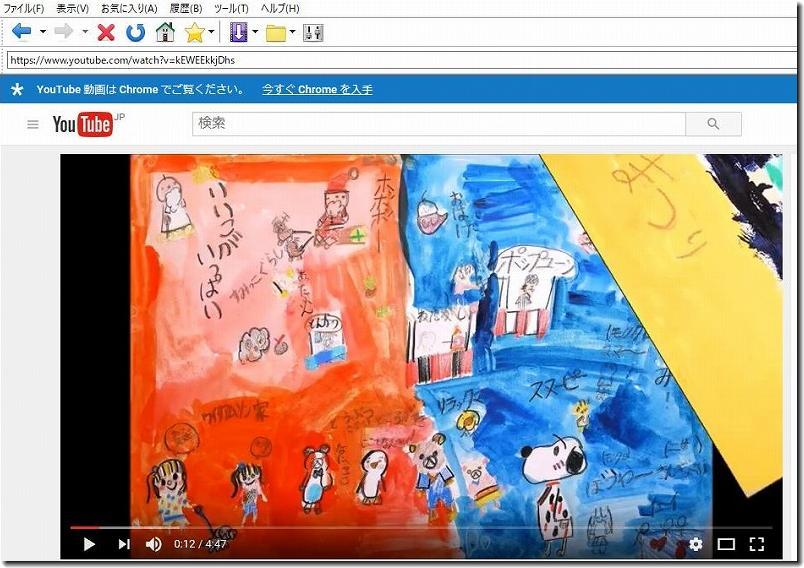804x568 pixels.
Task: Expand the Forward button history dropdown arrow
Action: [85, 32]
